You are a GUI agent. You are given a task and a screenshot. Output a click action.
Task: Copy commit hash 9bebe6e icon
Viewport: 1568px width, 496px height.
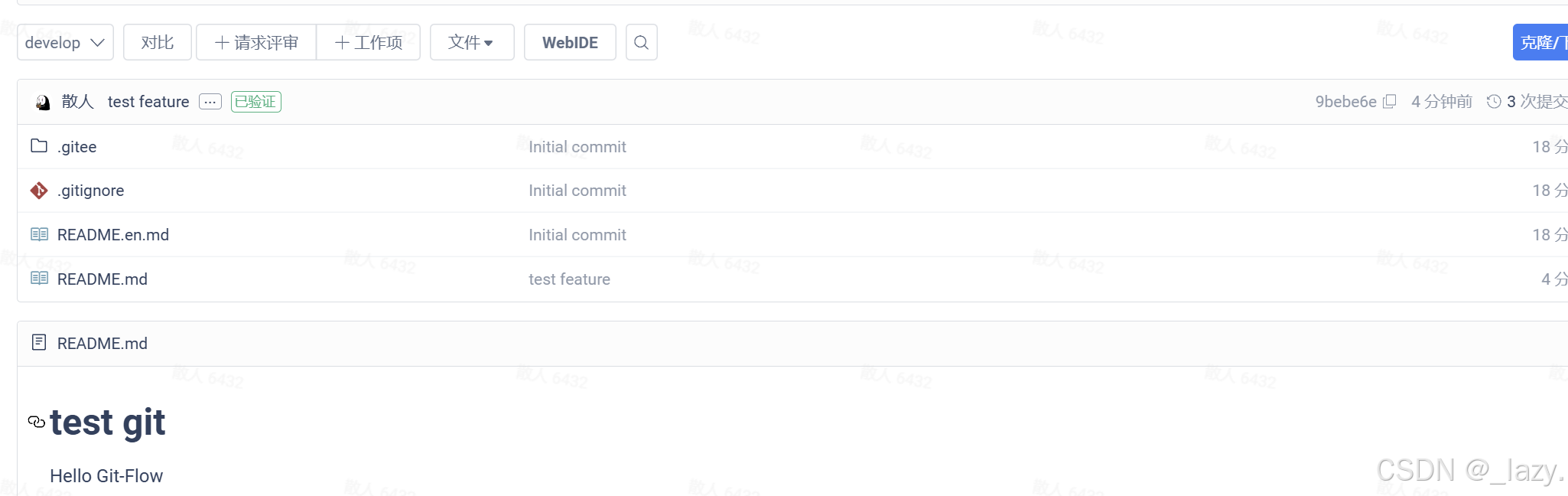point(1390,102)
